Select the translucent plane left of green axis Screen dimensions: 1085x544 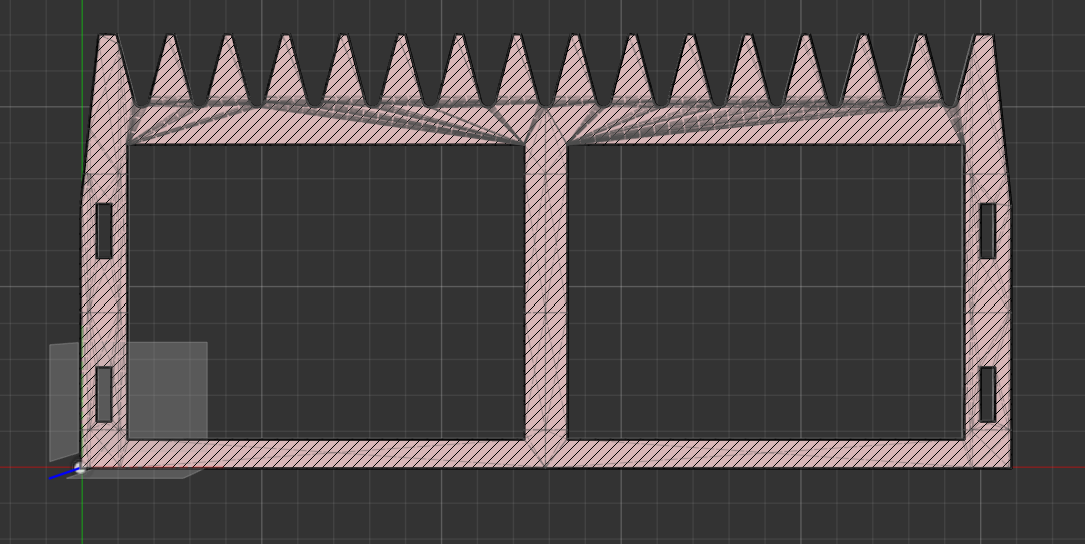(64, 400)
